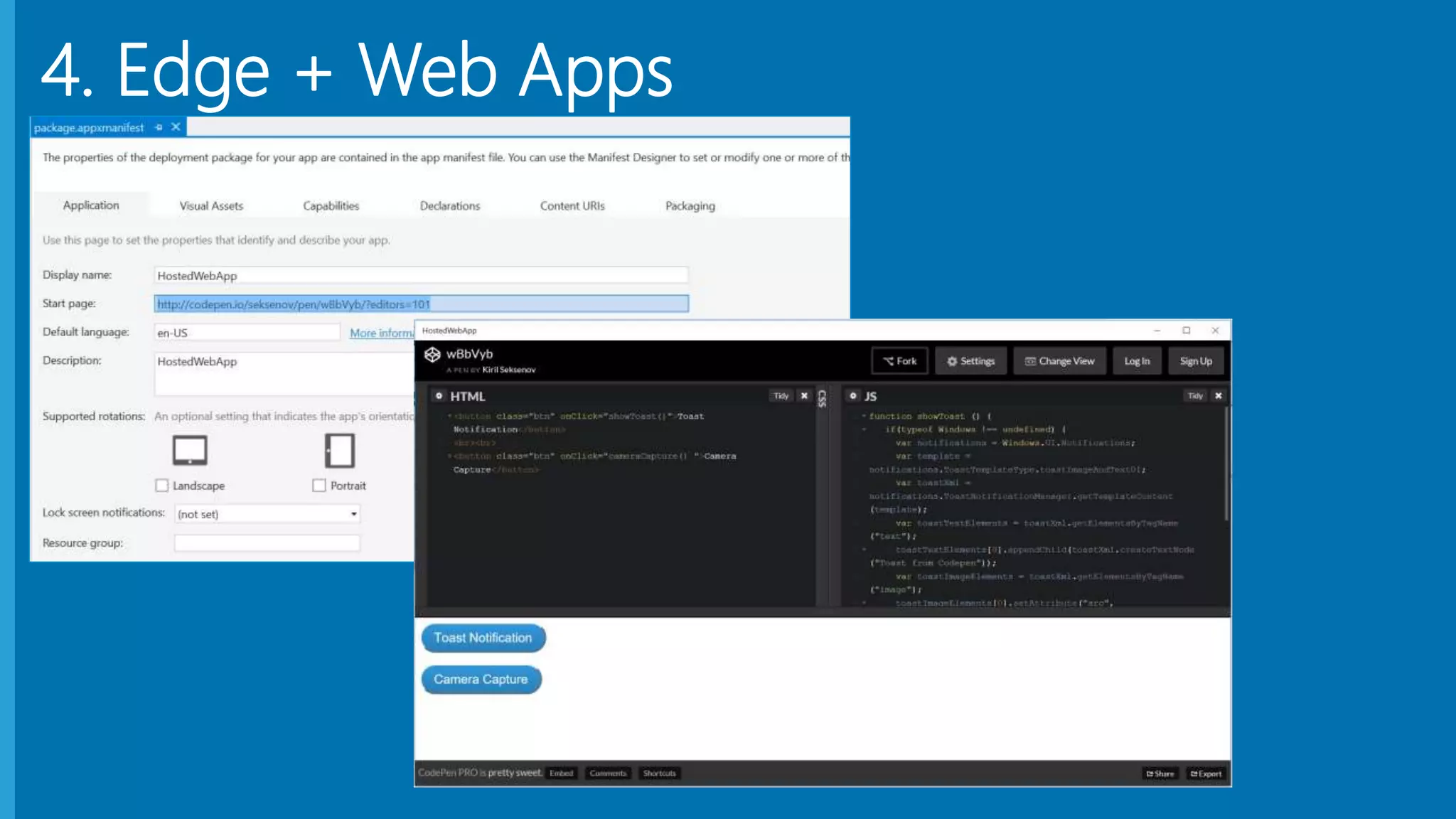
Task: Fork the wBbVyb pen
Action: 900,361
